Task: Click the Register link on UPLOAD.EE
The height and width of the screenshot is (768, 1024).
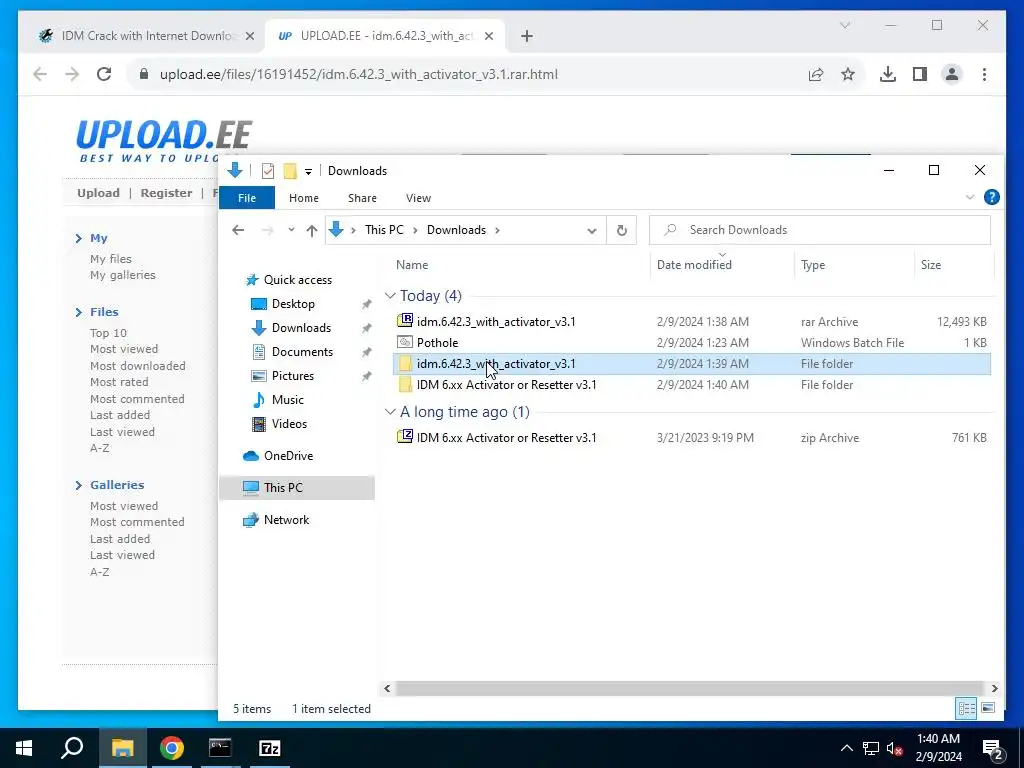Action: click(166, 193)
